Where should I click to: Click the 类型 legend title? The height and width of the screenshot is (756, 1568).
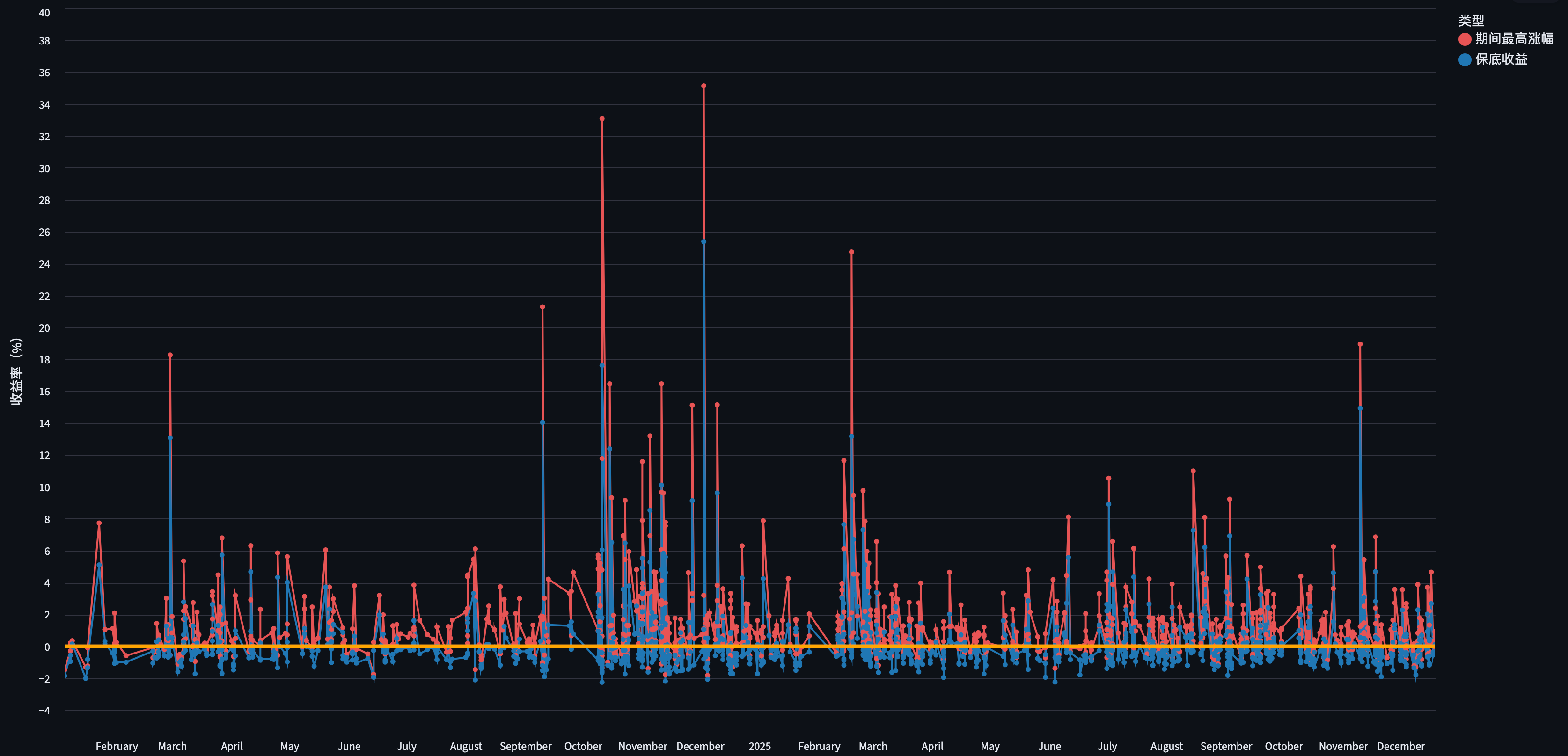1471,21
